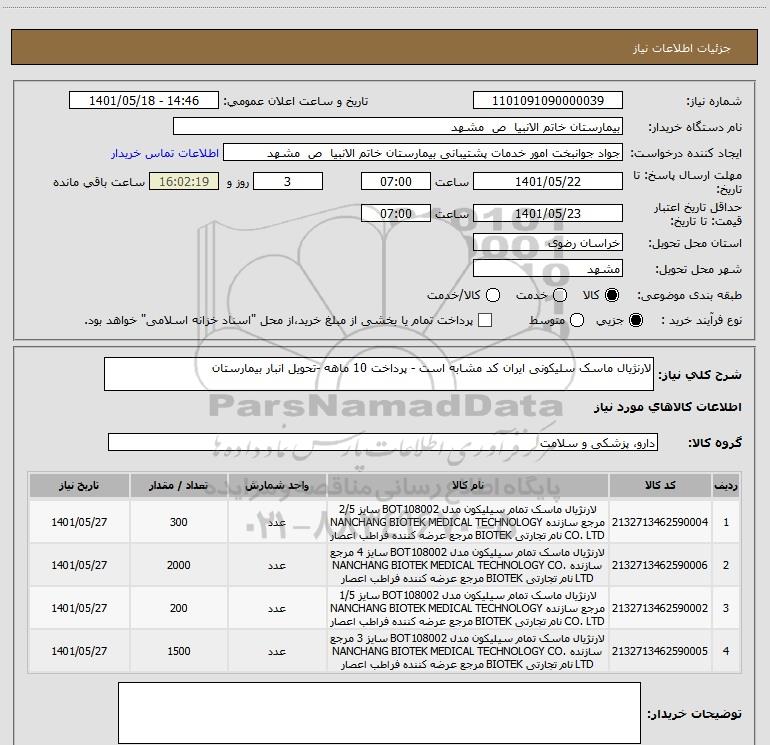The image size is (770, 745).
Task: Click the تعداد / مقدار column header
Action: tap(178, 486)
